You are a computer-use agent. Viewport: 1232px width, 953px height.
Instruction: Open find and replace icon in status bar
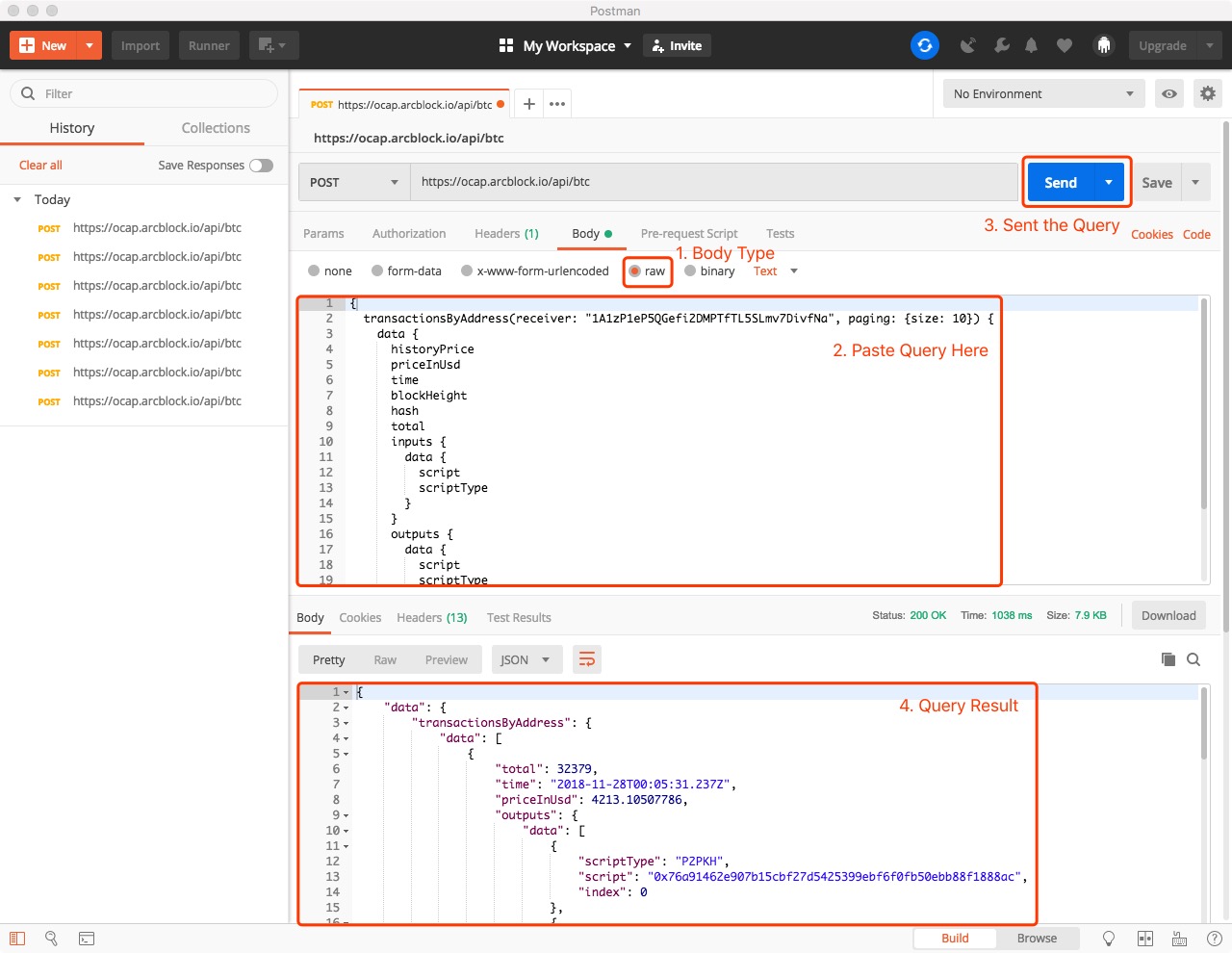[x=52, y=939]
